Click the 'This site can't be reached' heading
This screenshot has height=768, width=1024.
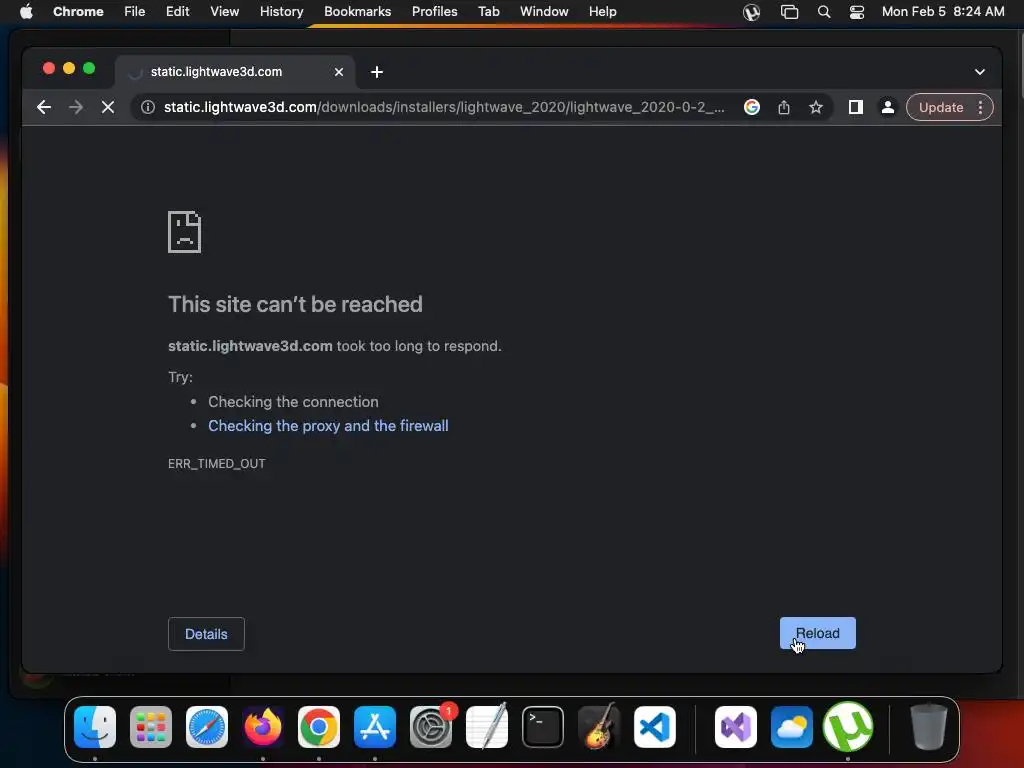pos(295,304)
